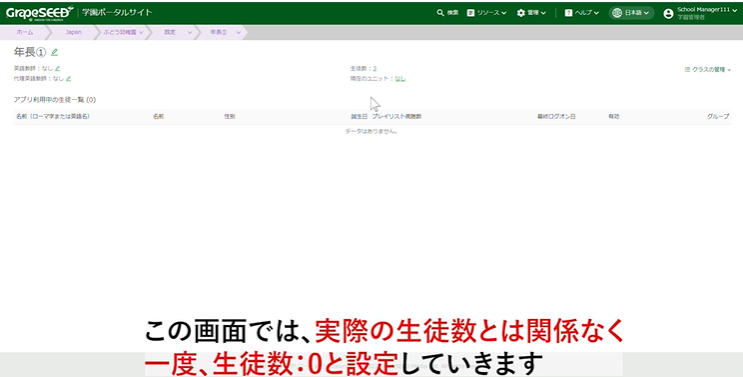Sort by グループ column header
Screen dimensions: 743x377
coord(718,116)
